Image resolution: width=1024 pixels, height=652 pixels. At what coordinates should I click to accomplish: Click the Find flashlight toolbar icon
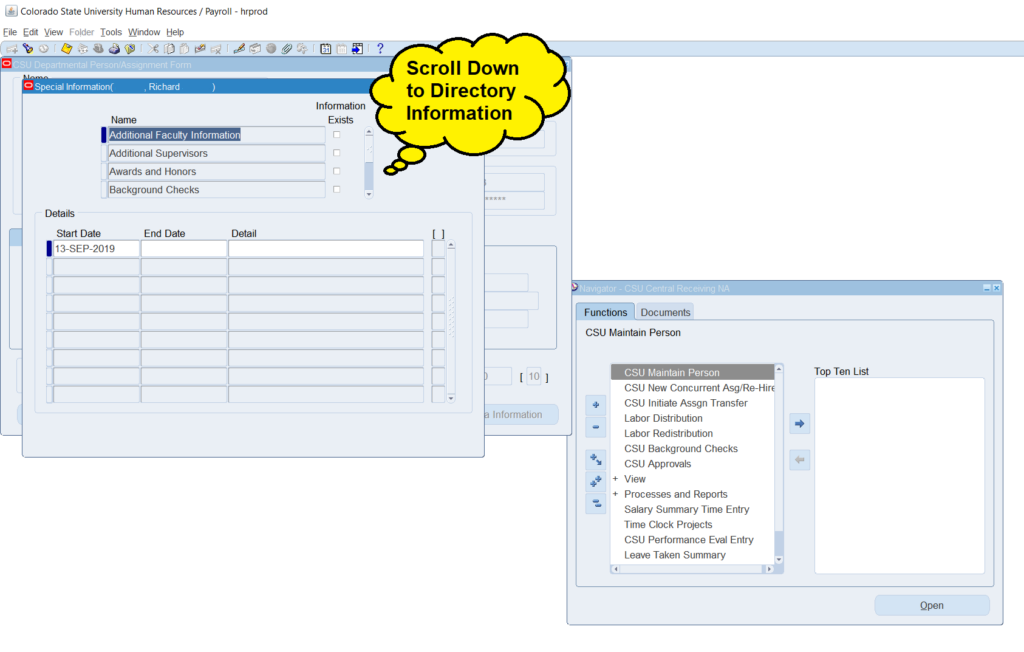[x=27, y=48]
